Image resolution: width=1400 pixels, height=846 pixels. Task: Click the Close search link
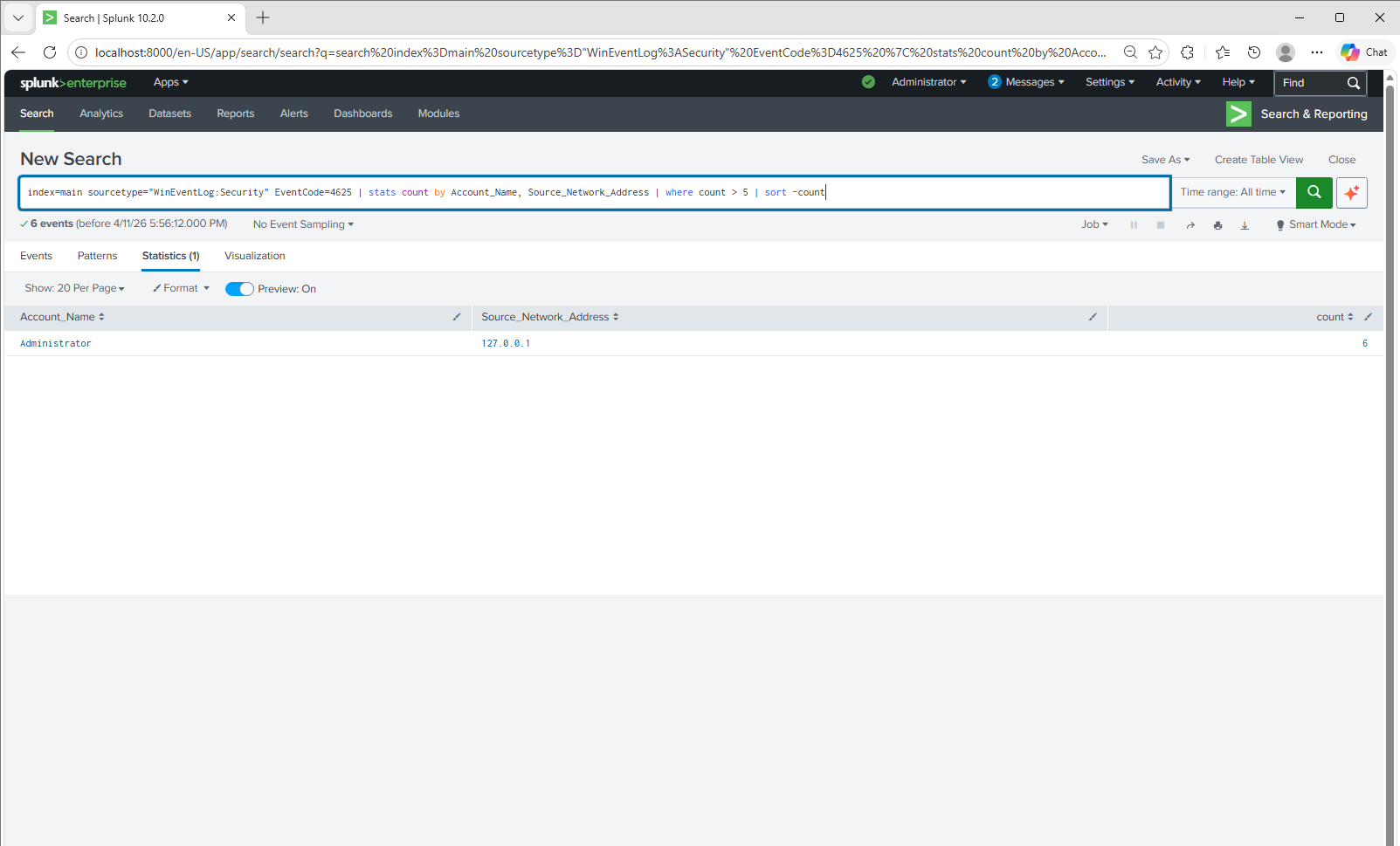pyautogui.click(x=1341, y=160)
